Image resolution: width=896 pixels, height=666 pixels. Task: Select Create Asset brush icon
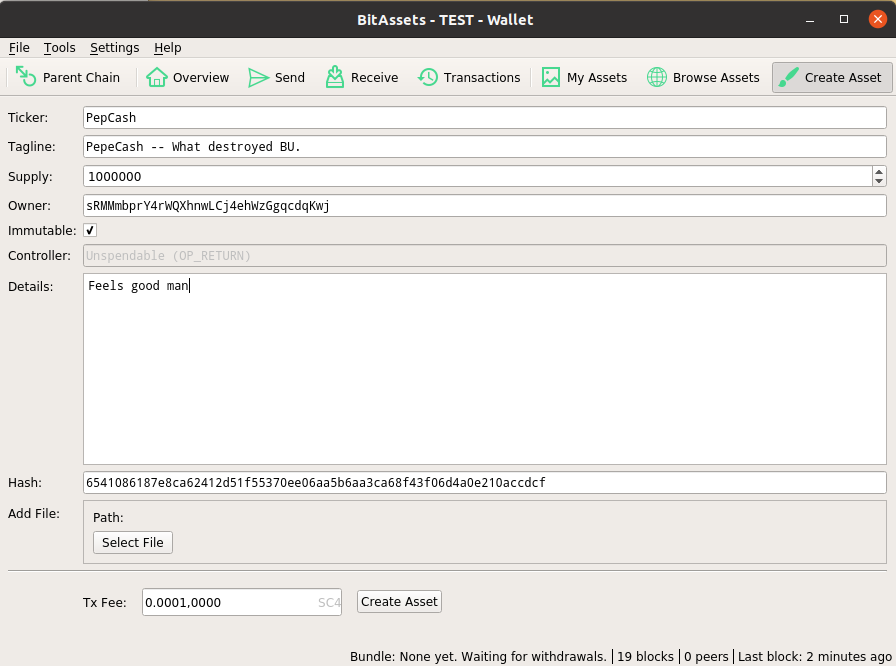coord(789,77)
